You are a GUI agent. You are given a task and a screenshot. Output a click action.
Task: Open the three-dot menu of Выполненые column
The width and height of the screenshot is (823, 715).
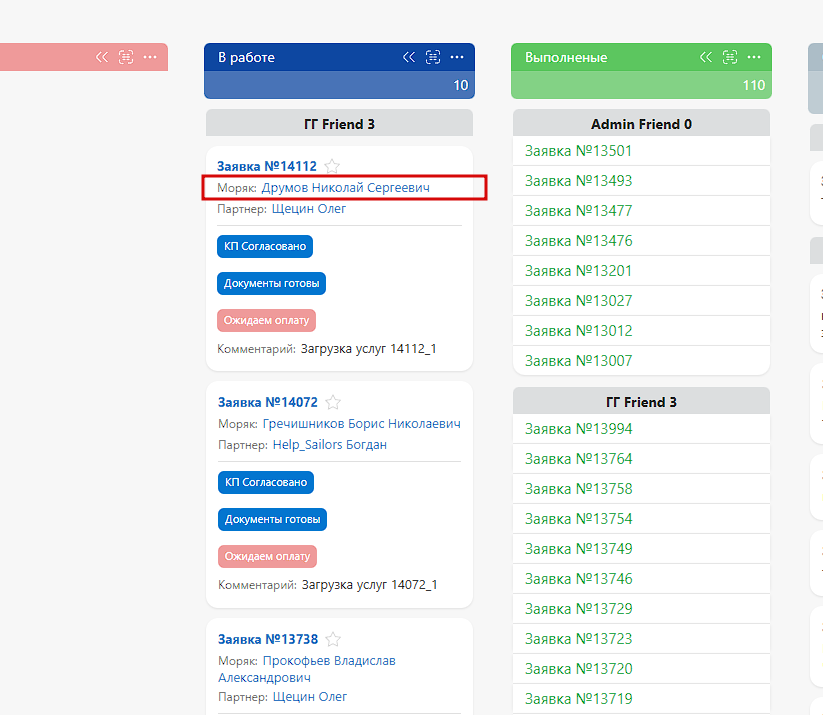tap(754, 57)
